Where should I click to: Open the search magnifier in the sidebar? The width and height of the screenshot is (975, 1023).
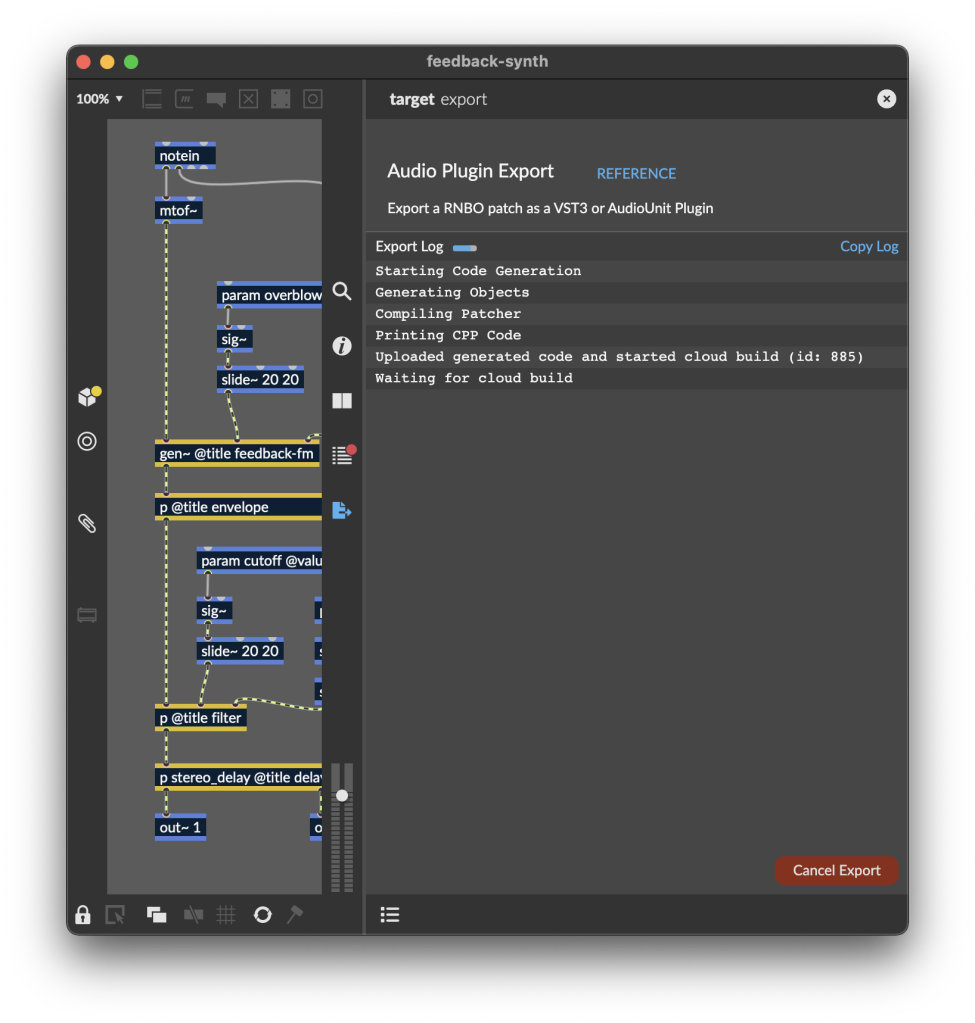(x=342, y=291)
